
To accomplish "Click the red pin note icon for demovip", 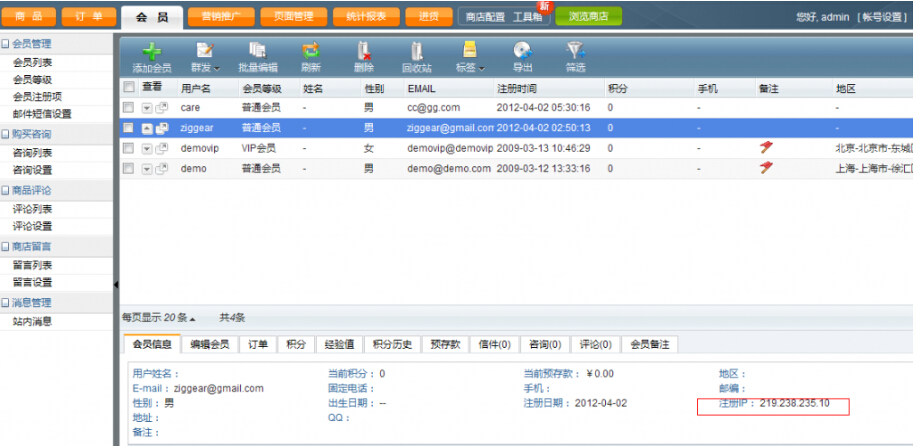I will click(x=766, y=148).
